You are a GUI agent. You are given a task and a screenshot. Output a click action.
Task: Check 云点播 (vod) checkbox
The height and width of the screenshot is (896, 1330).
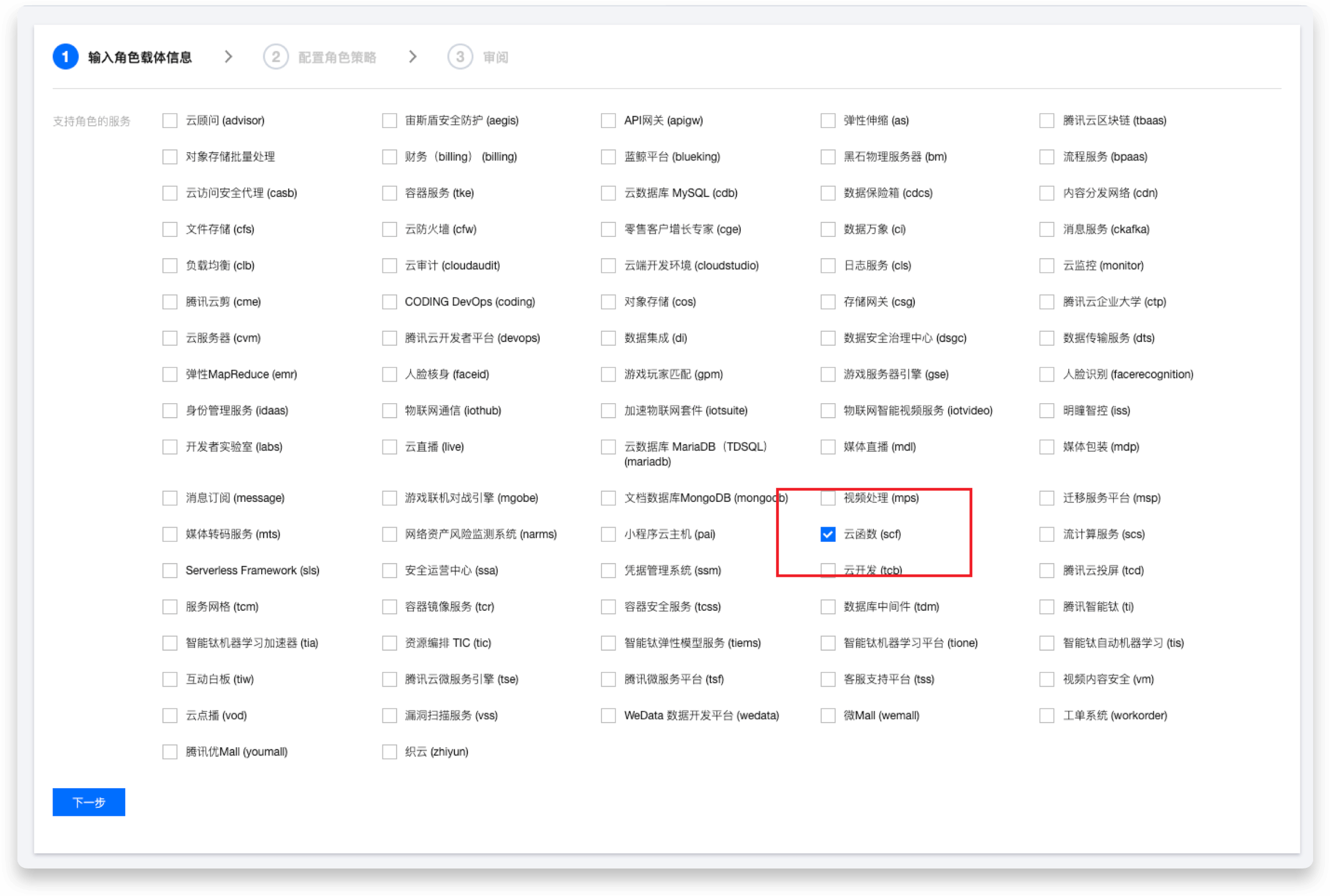170,715
